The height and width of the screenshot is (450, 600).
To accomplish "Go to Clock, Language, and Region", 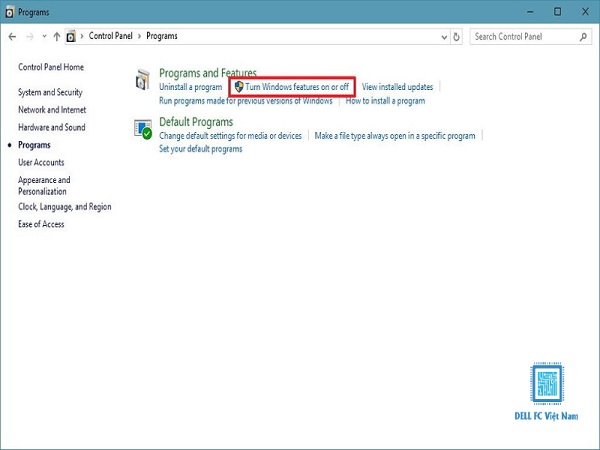I will (x=65, y=207).
